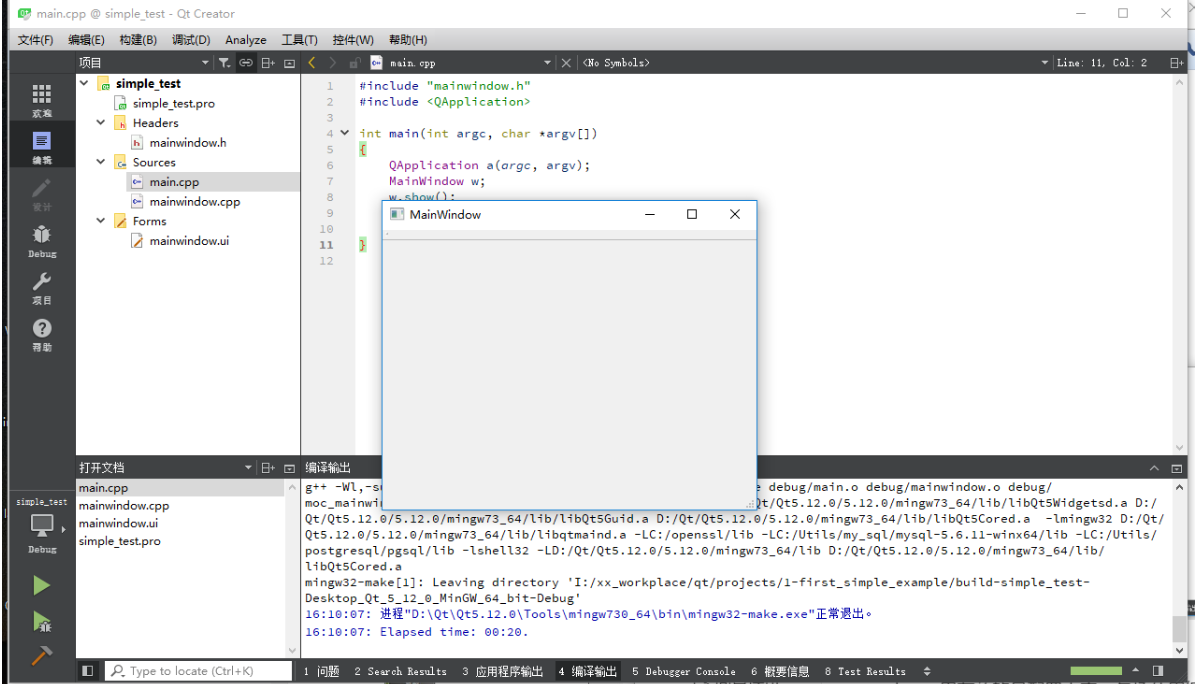Fold the main function code block
Viewport: 1195px width, 684px height.
pos(344,133)
